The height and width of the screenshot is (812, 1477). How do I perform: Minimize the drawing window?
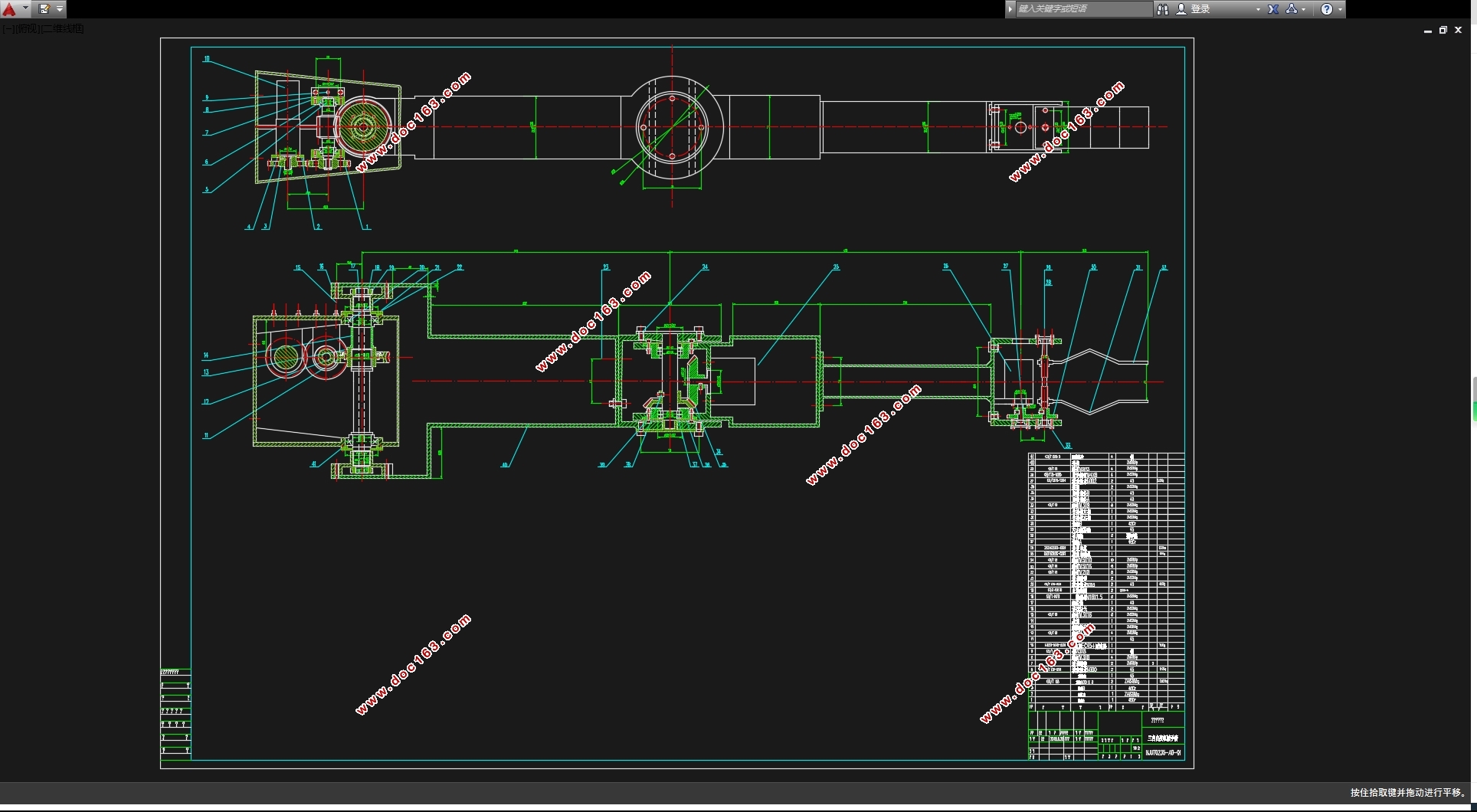[1428, 31]
